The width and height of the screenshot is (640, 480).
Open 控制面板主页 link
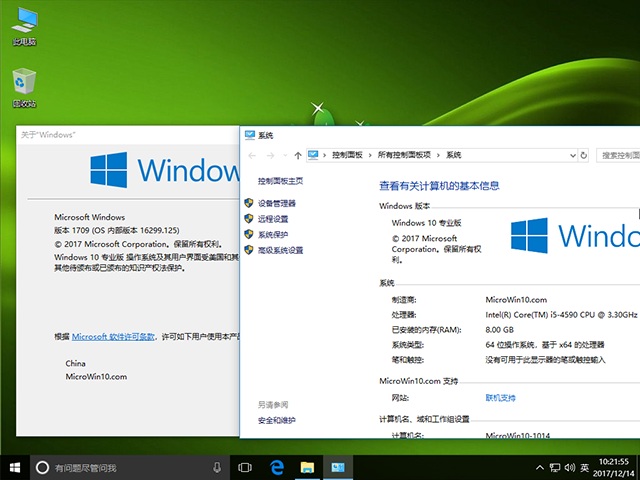[x=280, y=181]
